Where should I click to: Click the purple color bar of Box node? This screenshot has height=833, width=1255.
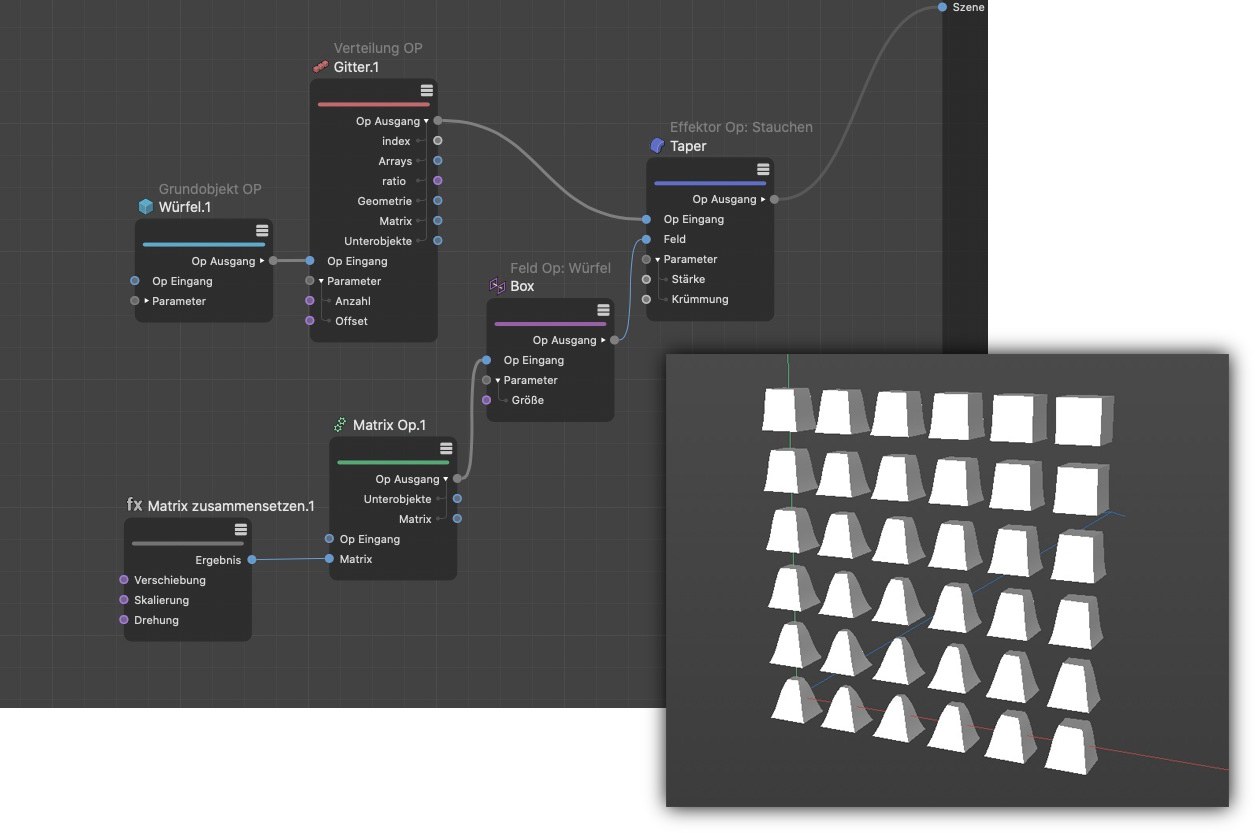click(550, 324)
